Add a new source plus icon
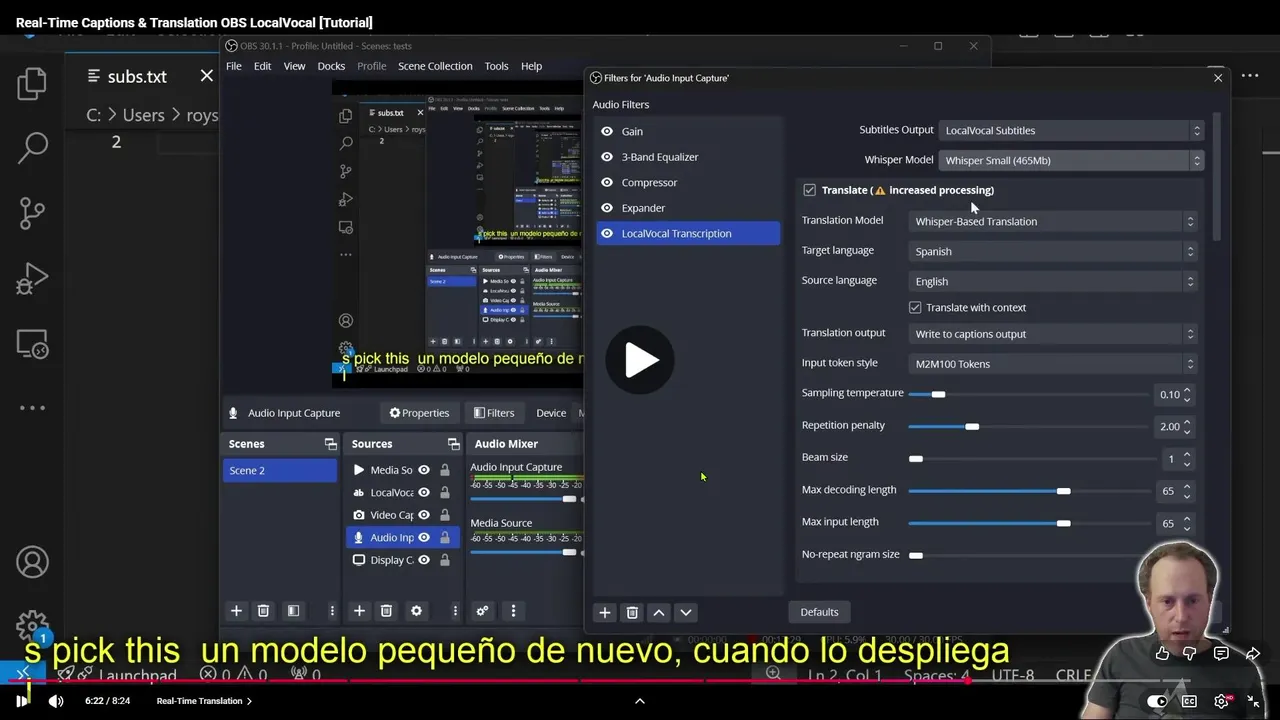 tap(359, 611)
